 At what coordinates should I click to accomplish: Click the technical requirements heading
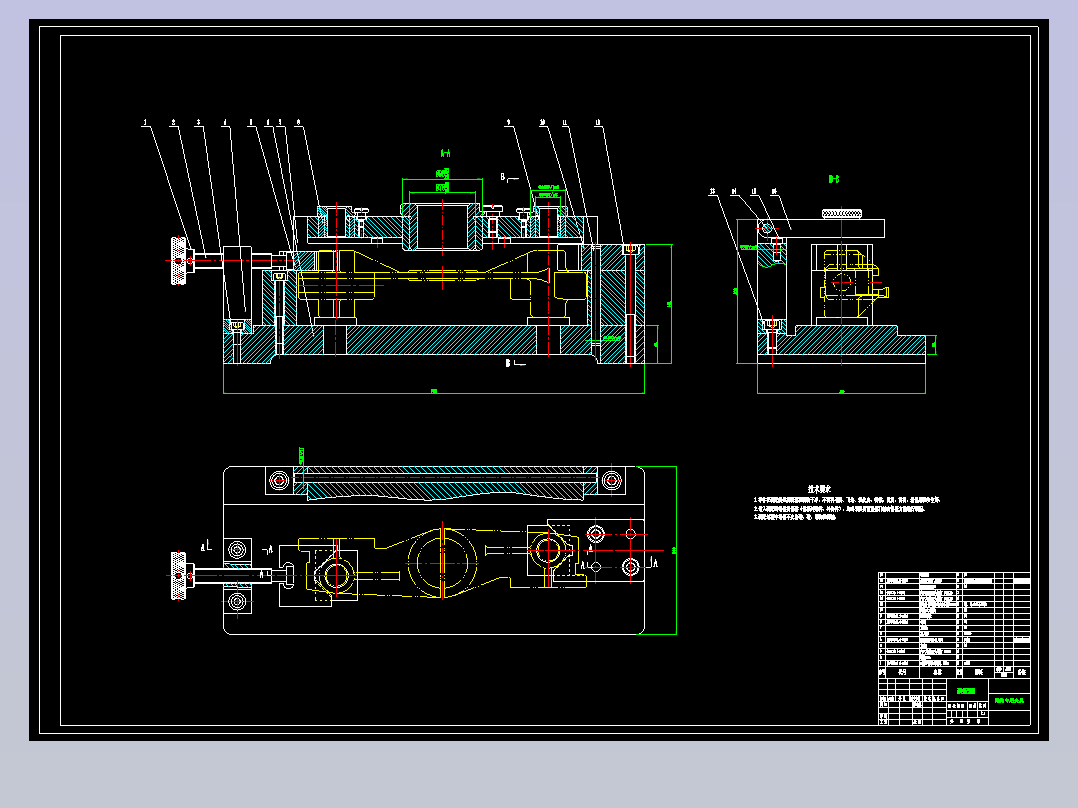click(x=820, y=488)
